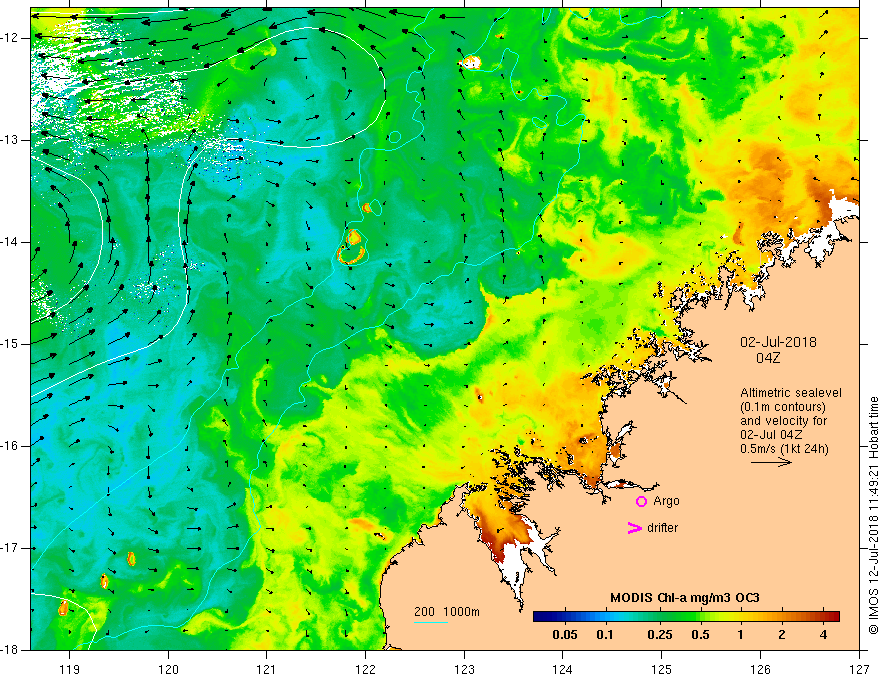This screenshot has height=680, width=880.
Task: Click longitude axis label 122
Action: pos(365,669)
